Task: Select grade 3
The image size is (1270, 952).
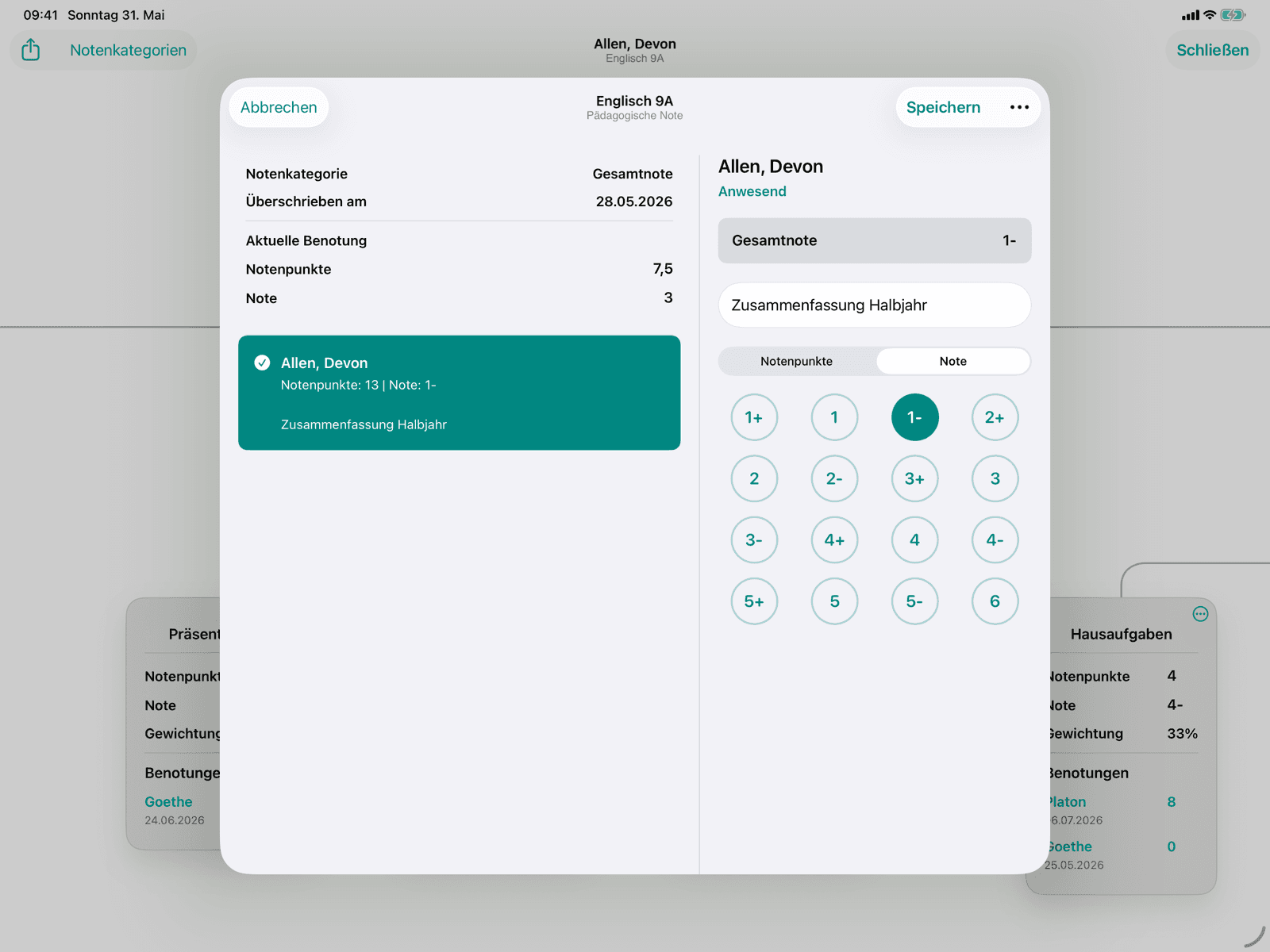Action: 995,478
